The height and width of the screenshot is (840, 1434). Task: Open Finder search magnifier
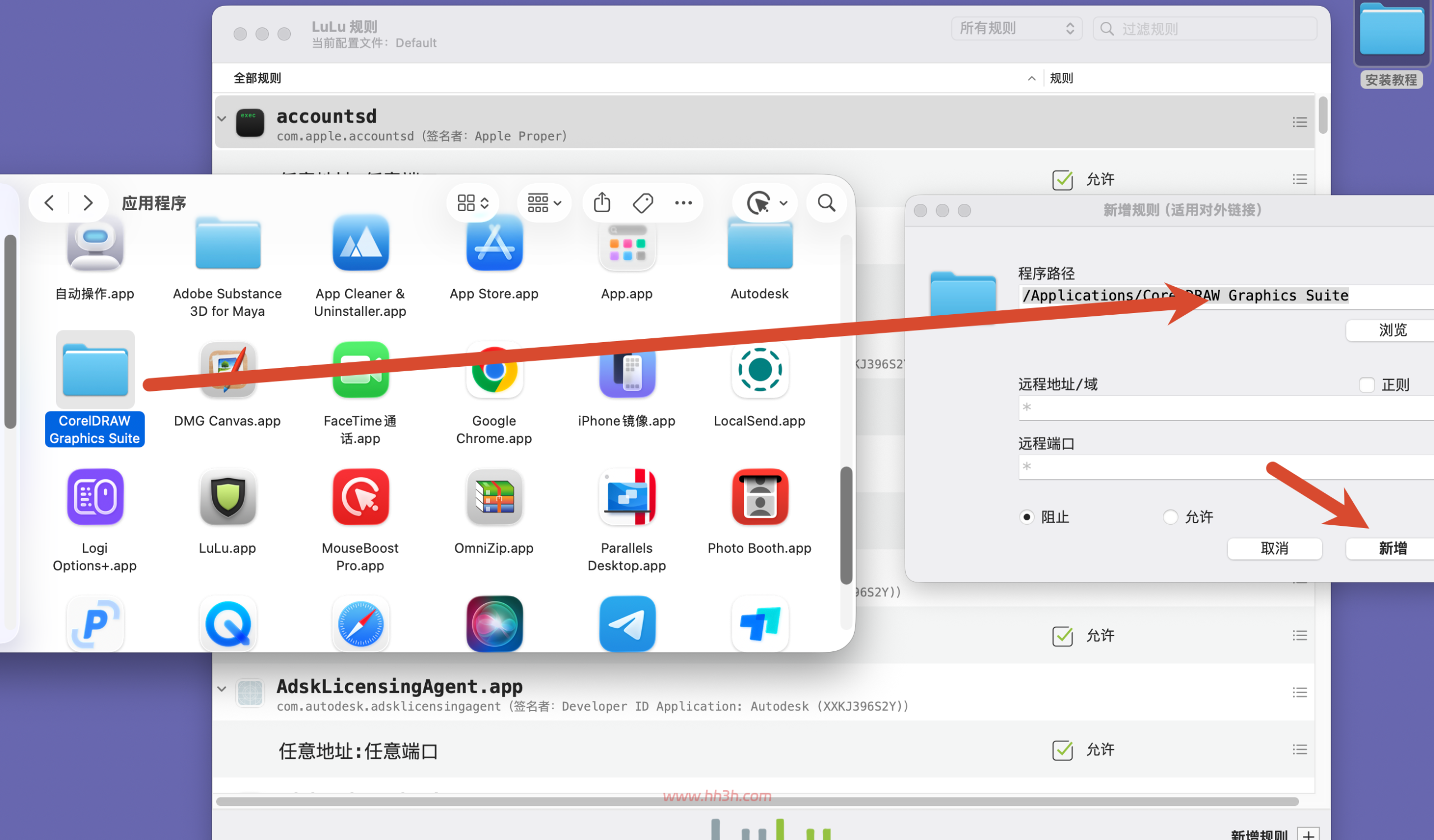(x=826, y=203)
